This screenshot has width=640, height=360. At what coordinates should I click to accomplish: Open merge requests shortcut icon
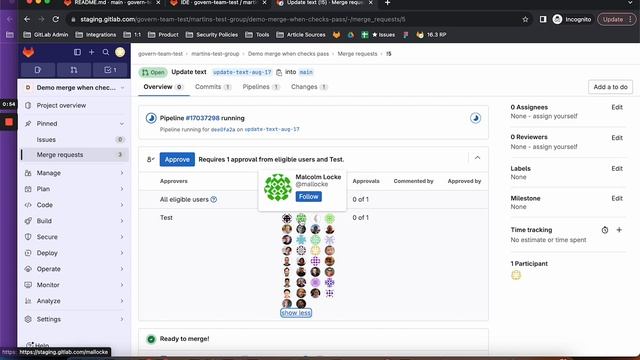click(73, 70)
